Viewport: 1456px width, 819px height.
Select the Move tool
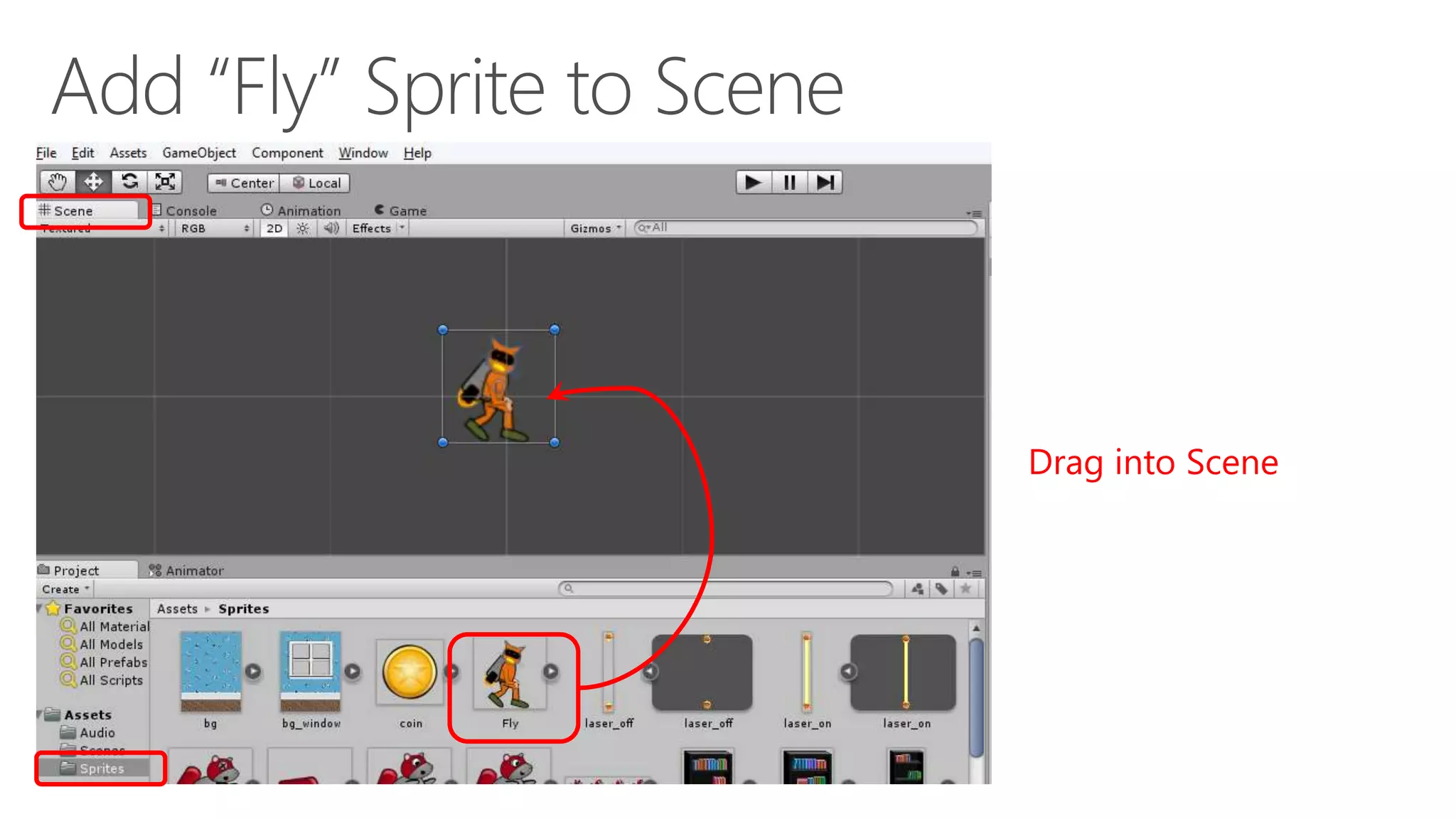point(93,183)
